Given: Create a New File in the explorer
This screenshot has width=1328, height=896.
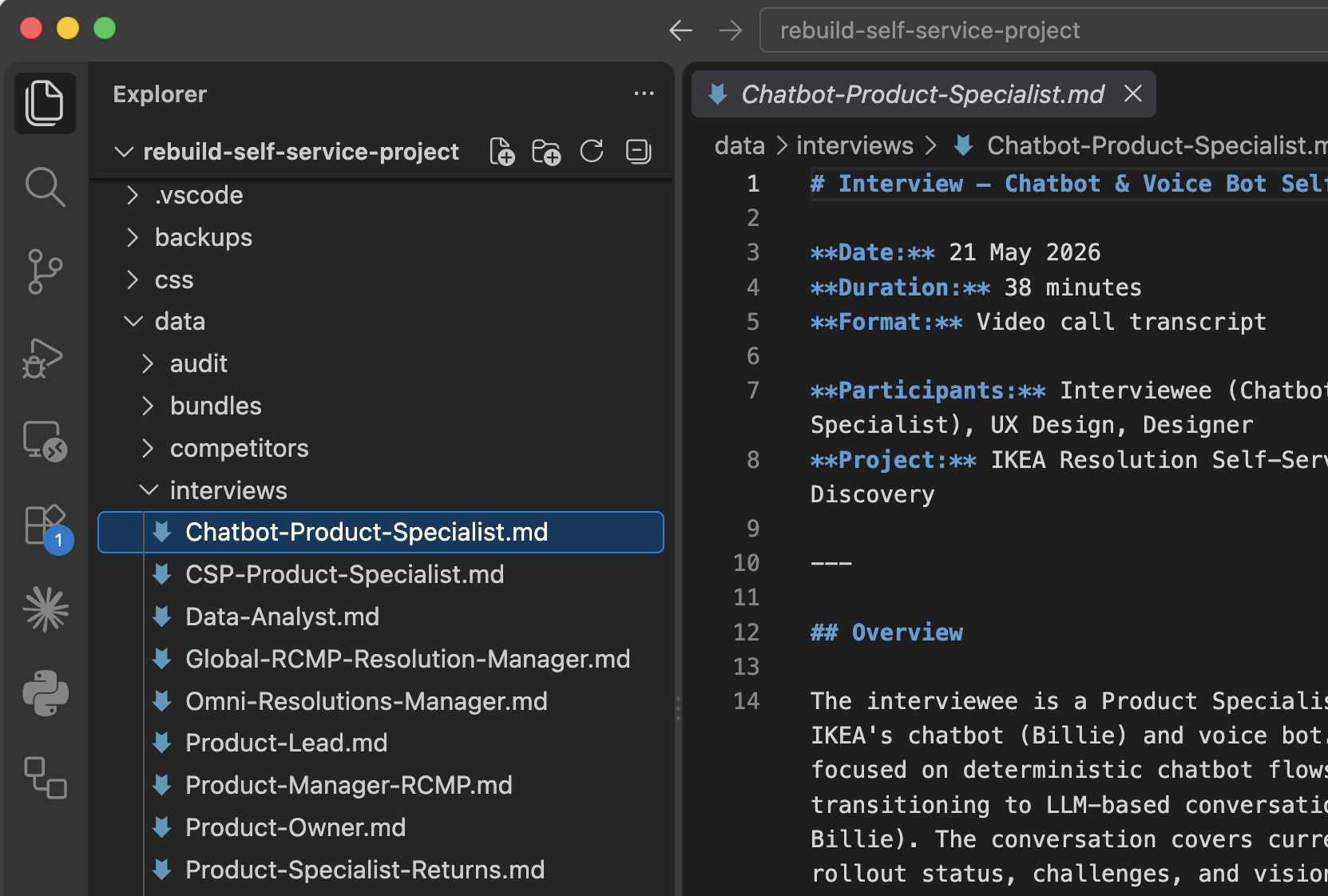Looking at the screenshot, I should (x=502, y=151).
